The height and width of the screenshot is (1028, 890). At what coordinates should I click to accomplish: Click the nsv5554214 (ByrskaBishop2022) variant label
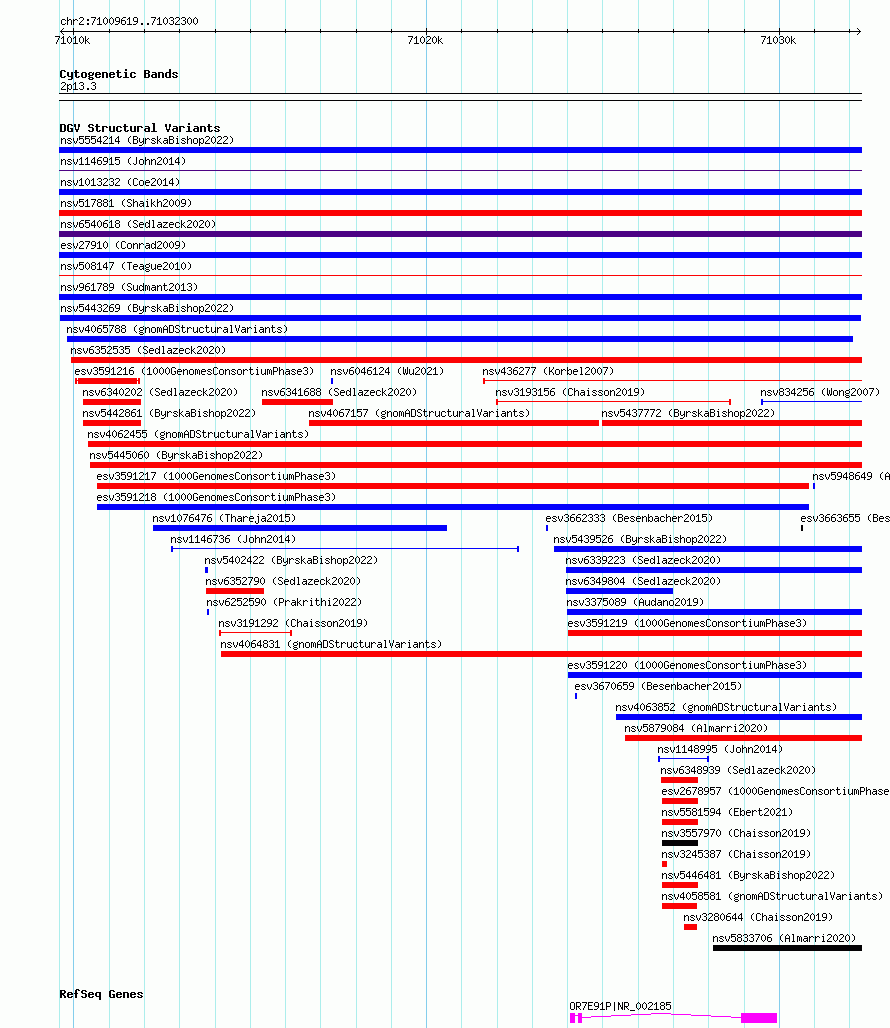pyautogui.click(x=147, y=140)
